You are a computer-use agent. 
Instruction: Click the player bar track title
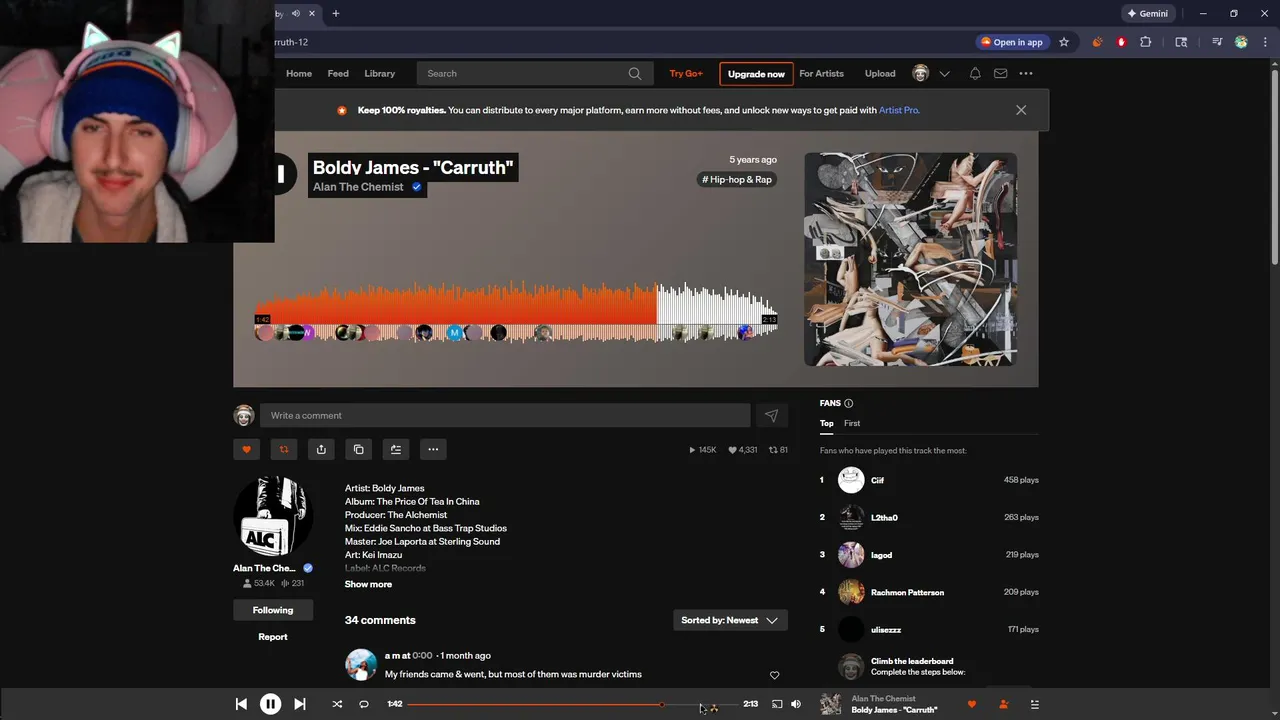pyautogui.click(x=894, y=710)
